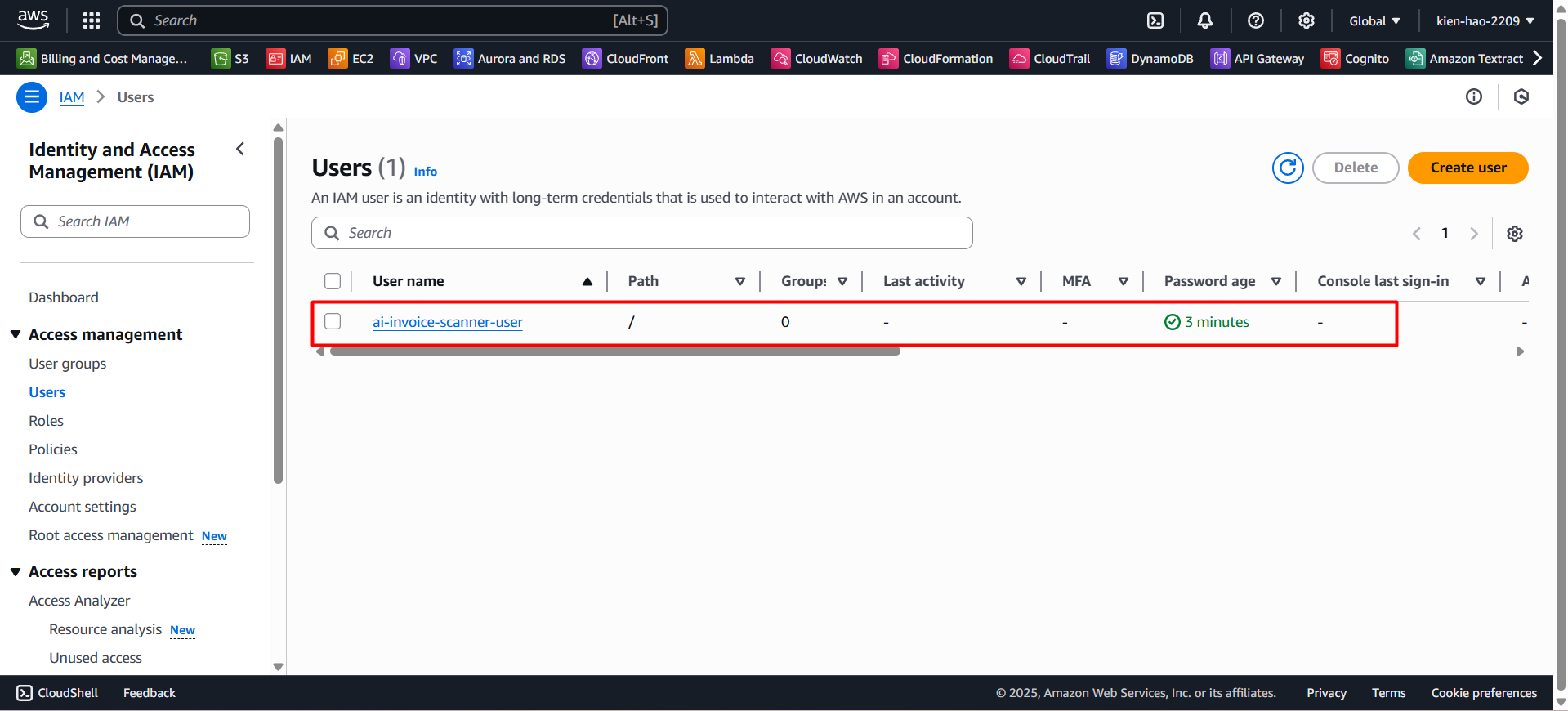Toggle the side navigation hamburger menu
The height and width of the screenshot is (711, 1568).
click(32, 97)
